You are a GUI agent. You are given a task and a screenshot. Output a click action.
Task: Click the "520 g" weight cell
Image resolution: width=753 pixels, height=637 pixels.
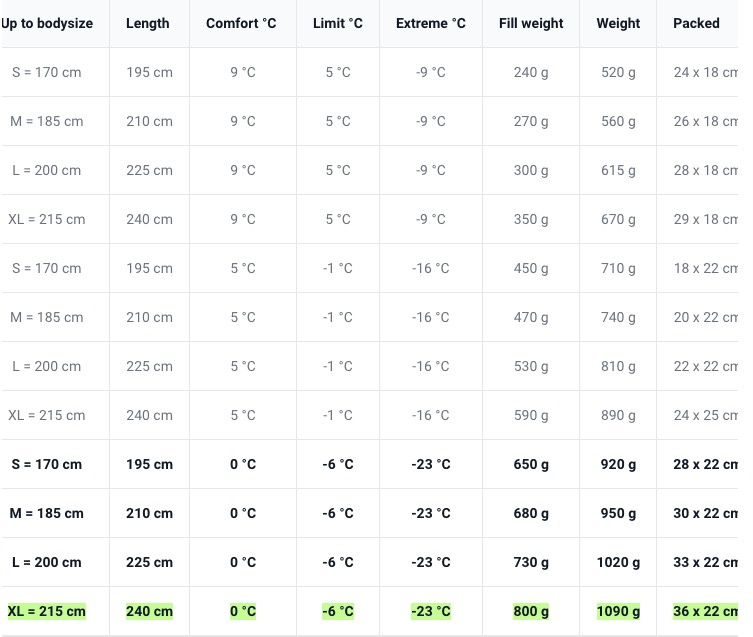click(618, 72)
